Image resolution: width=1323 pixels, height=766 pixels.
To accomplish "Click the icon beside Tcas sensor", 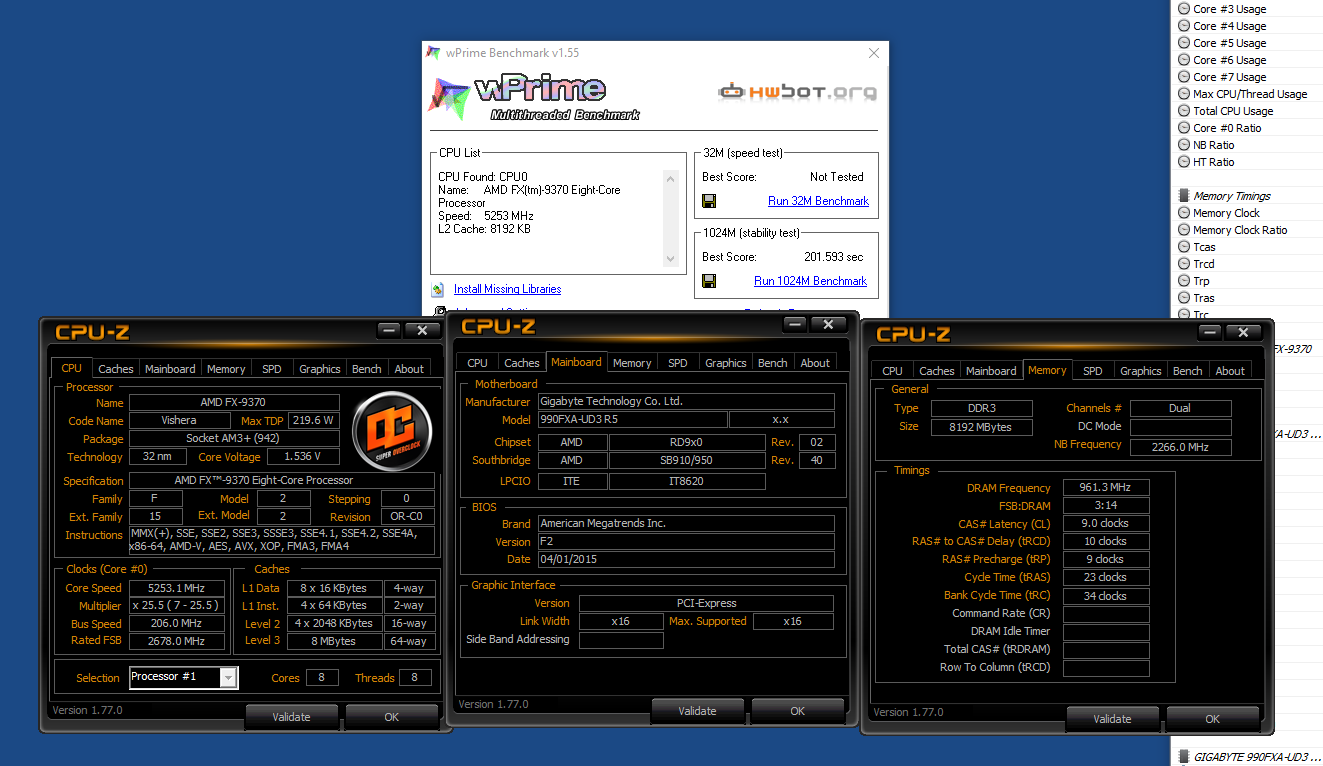I will click(x=1184, y=247).
